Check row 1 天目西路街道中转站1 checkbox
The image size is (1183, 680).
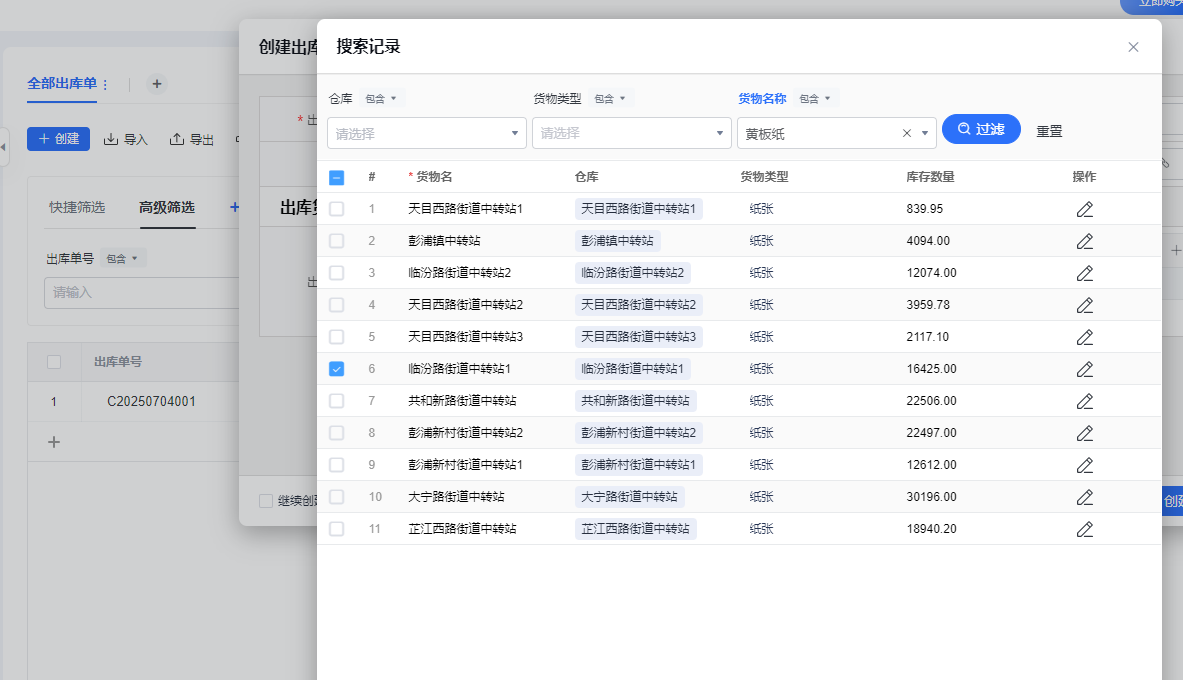(336, 209)
